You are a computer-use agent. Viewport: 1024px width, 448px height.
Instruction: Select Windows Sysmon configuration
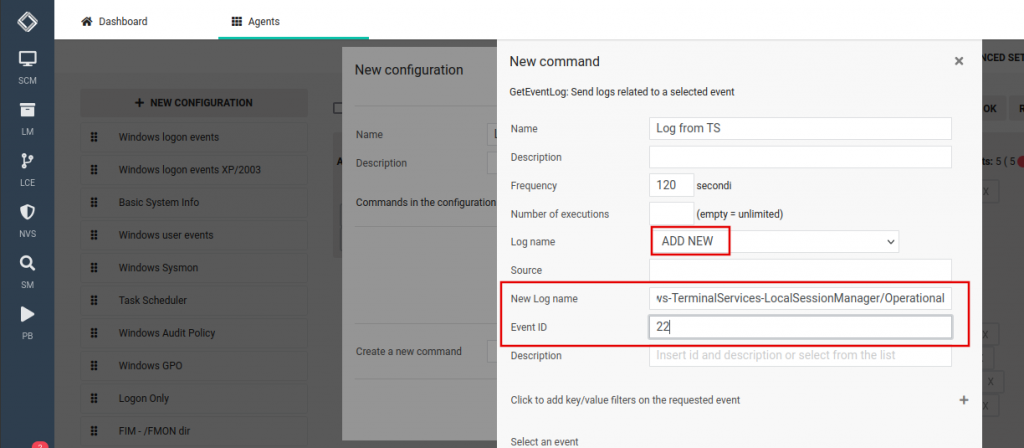tap(194, 268)
